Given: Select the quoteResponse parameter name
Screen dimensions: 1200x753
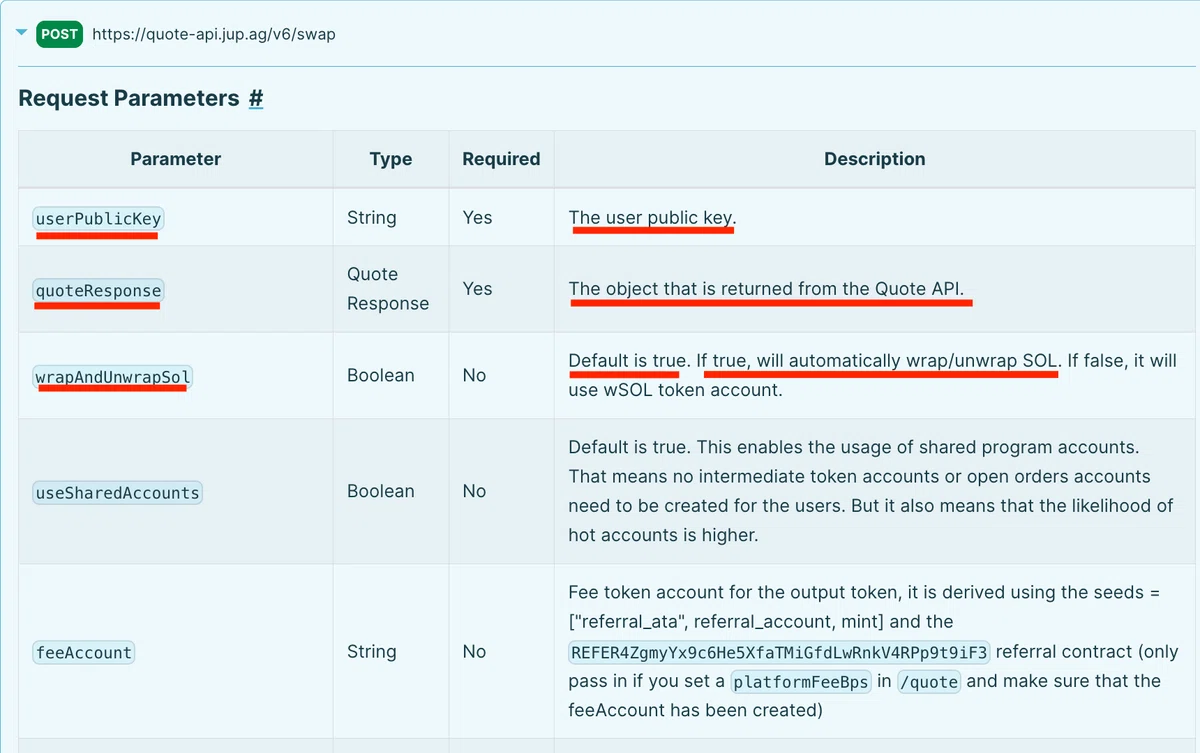Looking at the screenshot, I should (x=98, y=290).
